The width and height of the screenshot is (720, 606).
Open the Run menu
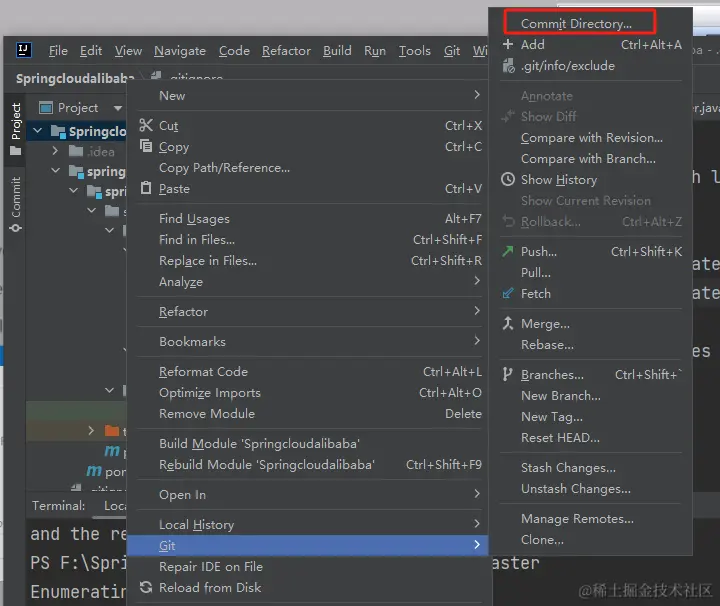(375, 50)
